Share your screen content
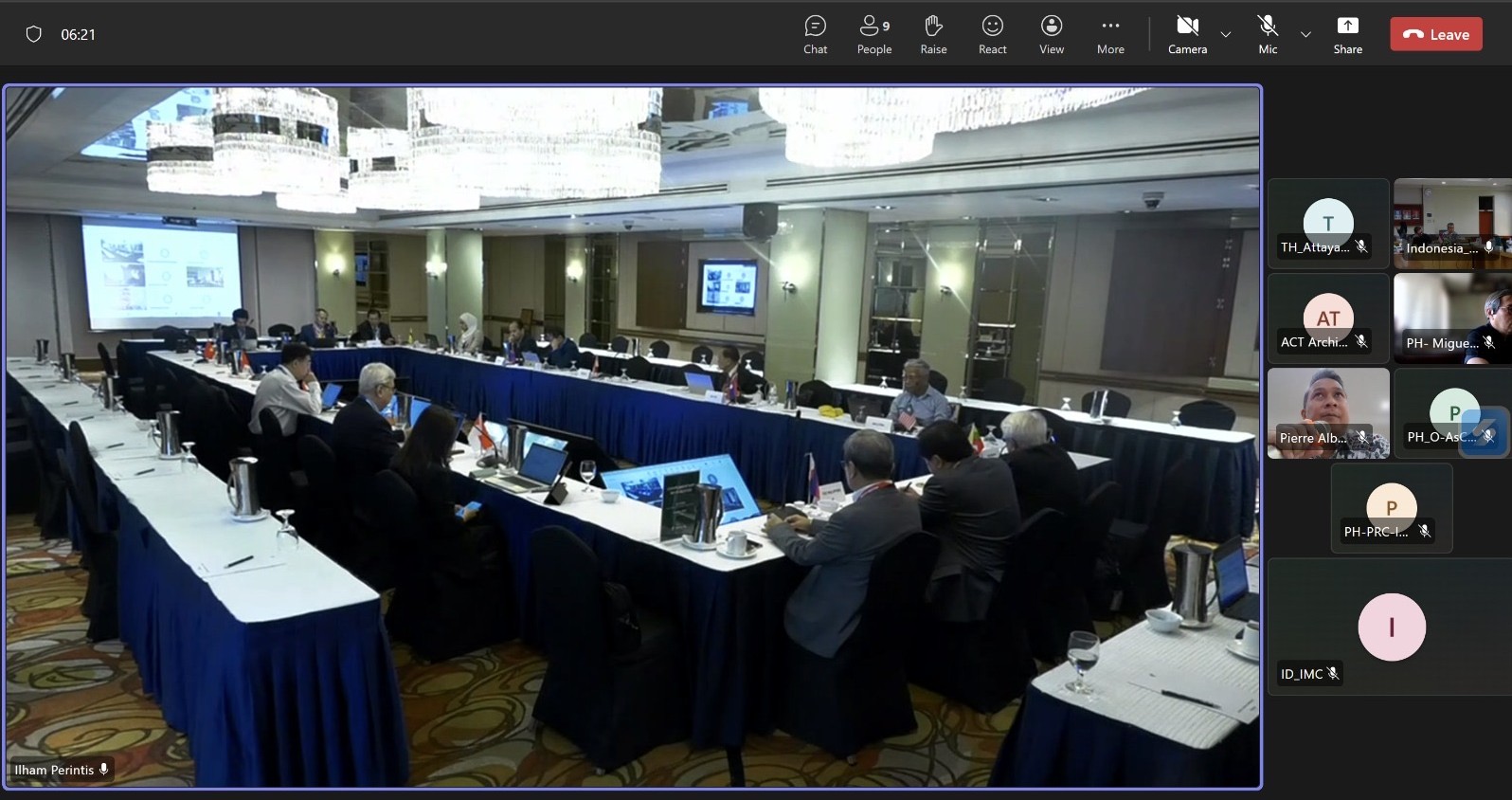This screenshot has height=800, width=1512. point(1347,35)
